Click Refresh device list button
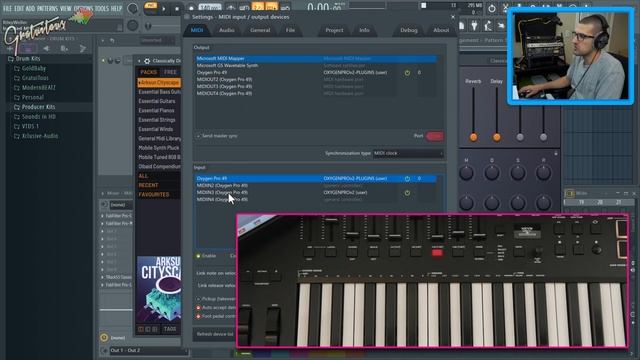640x360 pixels. click(215, 334)
